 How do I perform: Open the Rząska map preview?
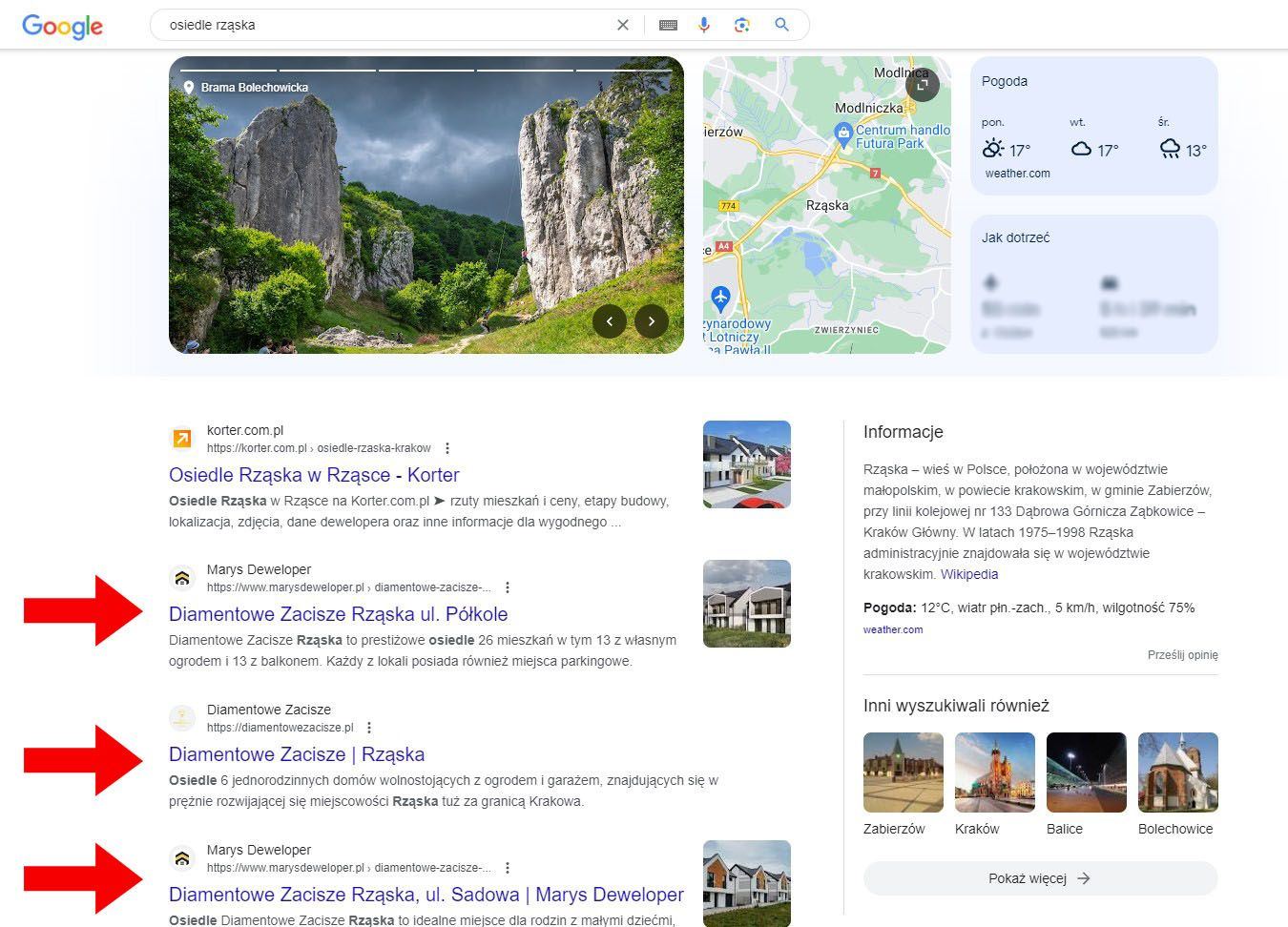pos(827,205)
